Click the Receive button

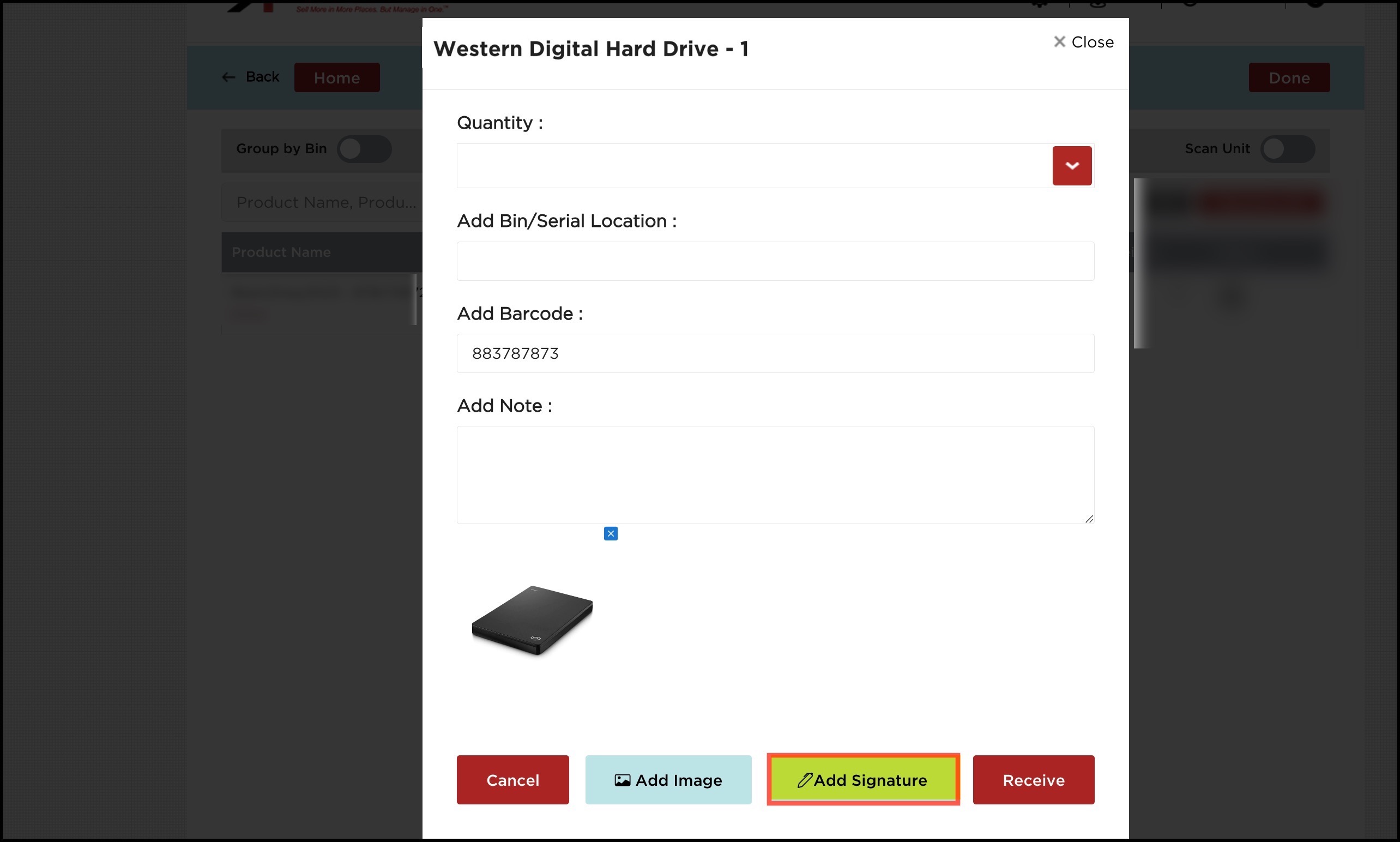1033,780
